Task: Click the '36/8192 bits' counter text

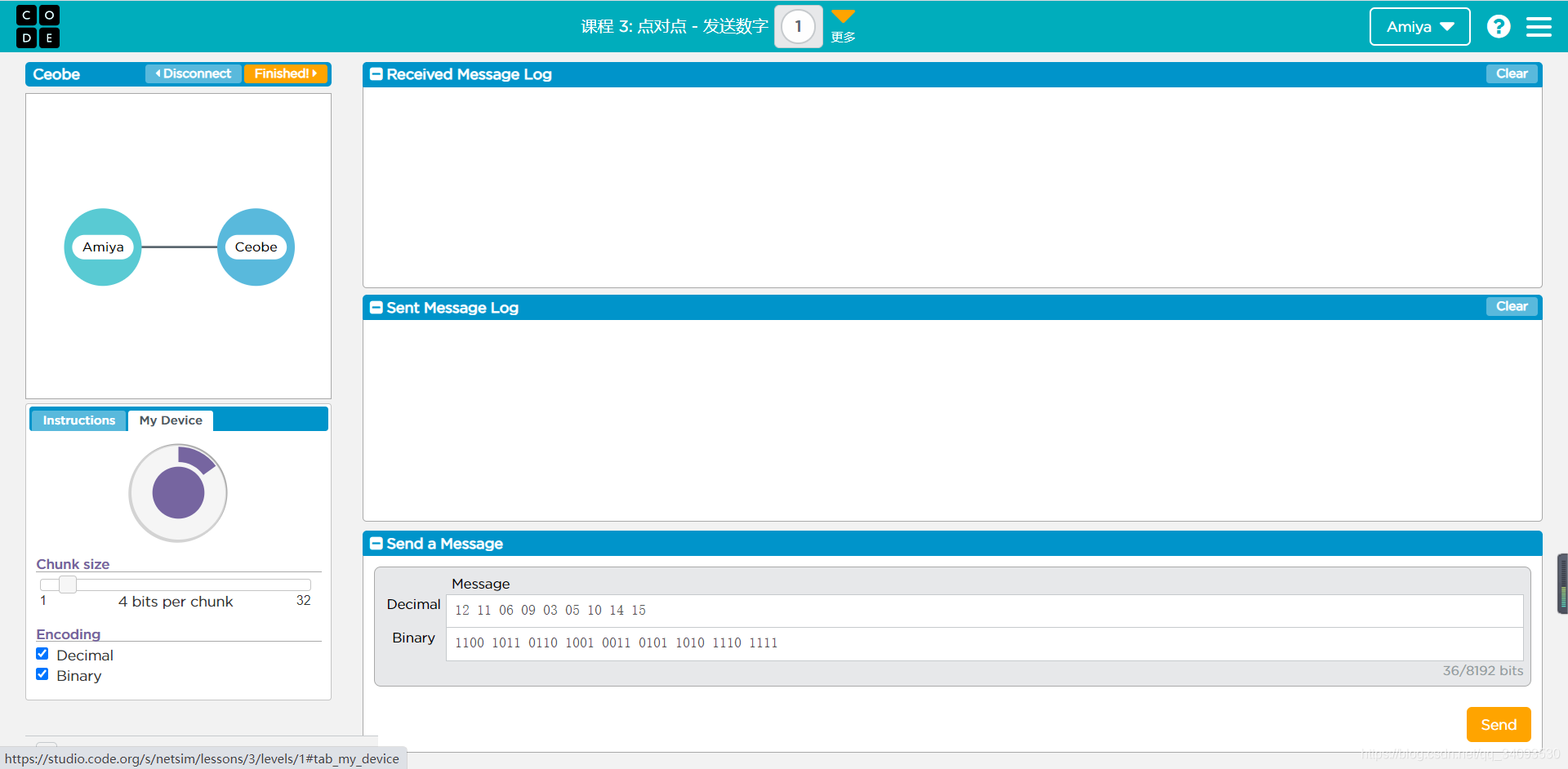Action: point(1482,670)
